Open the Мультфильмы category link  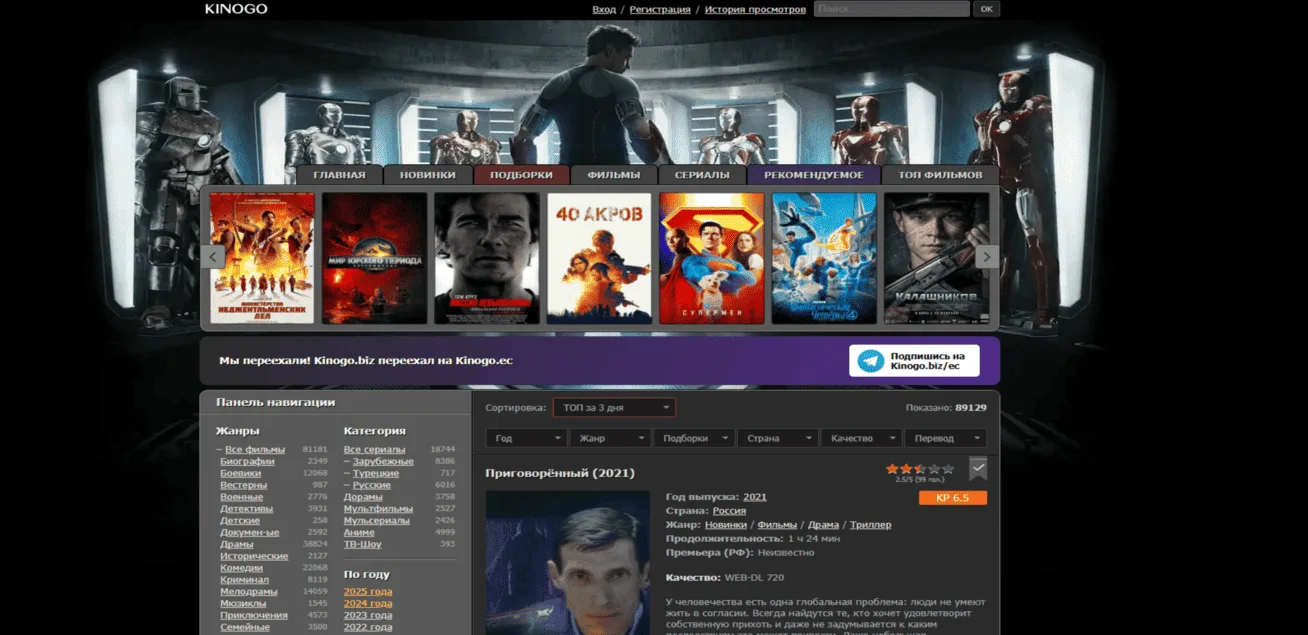click(378, 509)
